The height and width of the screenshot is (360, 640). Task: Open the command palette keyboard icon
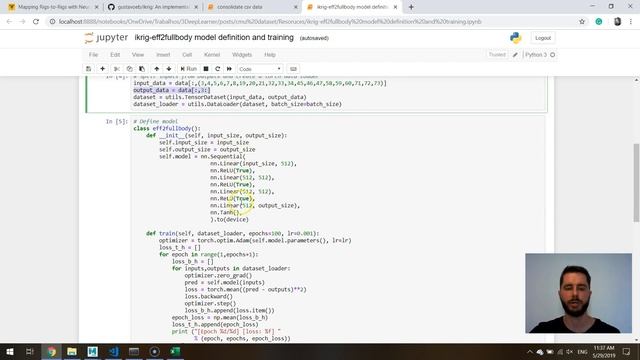293,69
